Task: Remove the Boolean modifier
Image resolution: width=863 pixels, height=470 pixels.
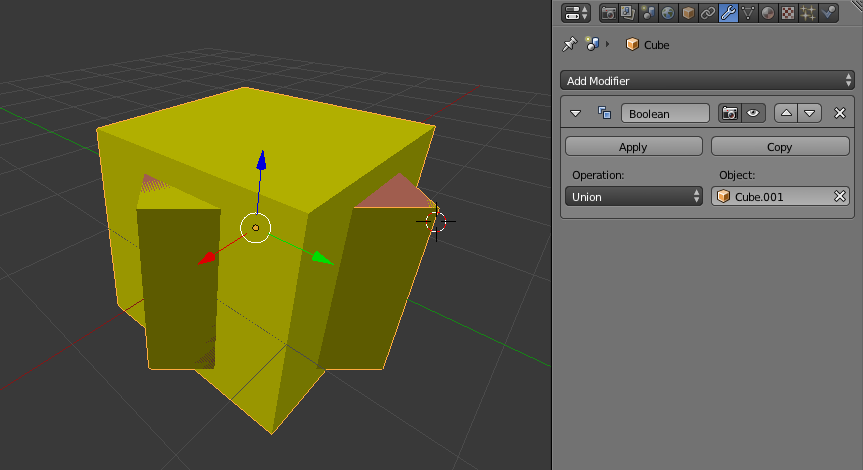Action: (839, 113)
